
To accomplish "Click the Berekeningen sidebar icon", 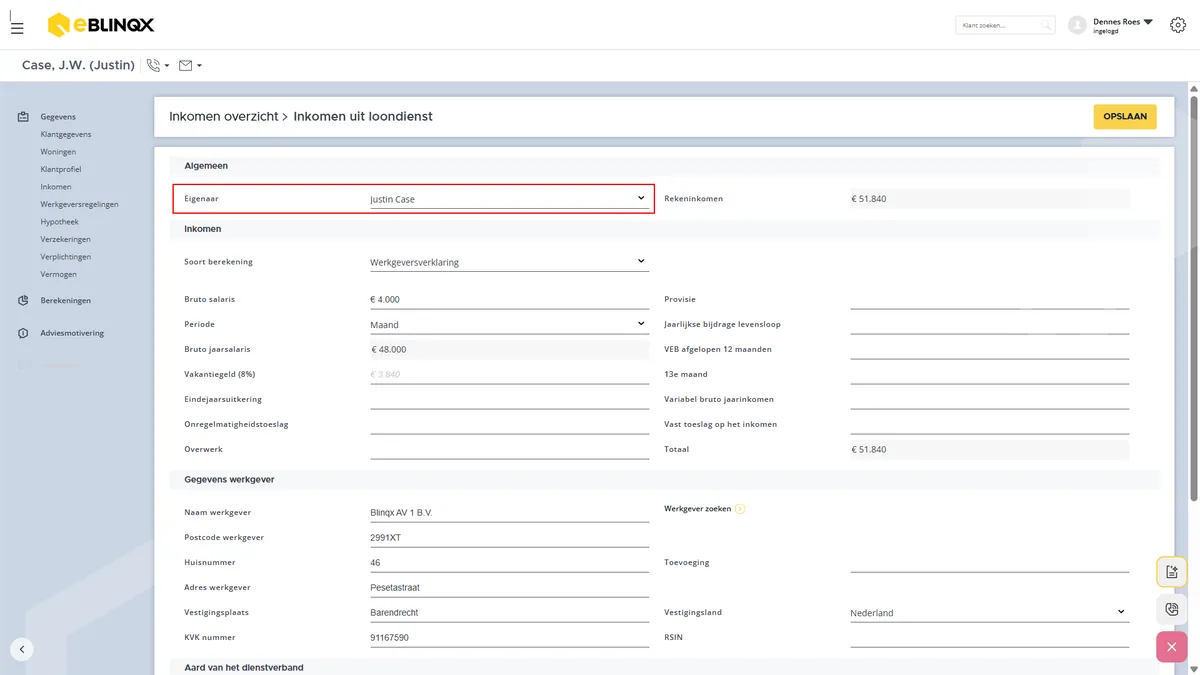I will coord(23,300).
